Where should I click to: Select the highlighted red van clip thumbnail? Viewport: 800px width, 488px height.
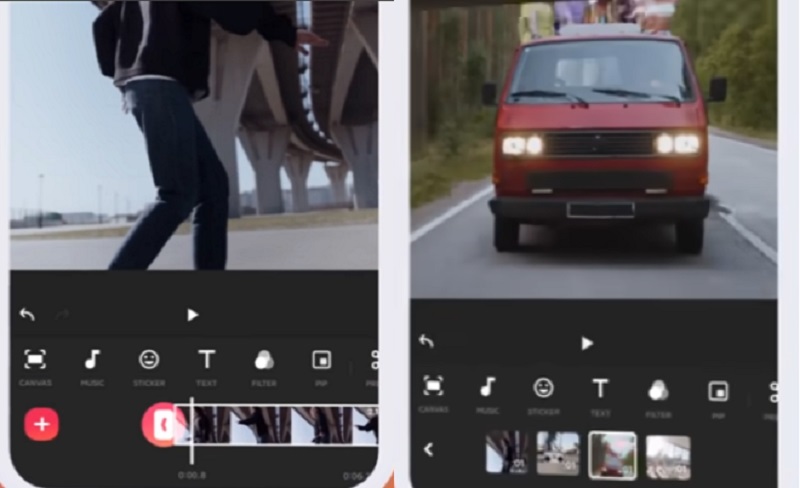(x=612, y=455)
